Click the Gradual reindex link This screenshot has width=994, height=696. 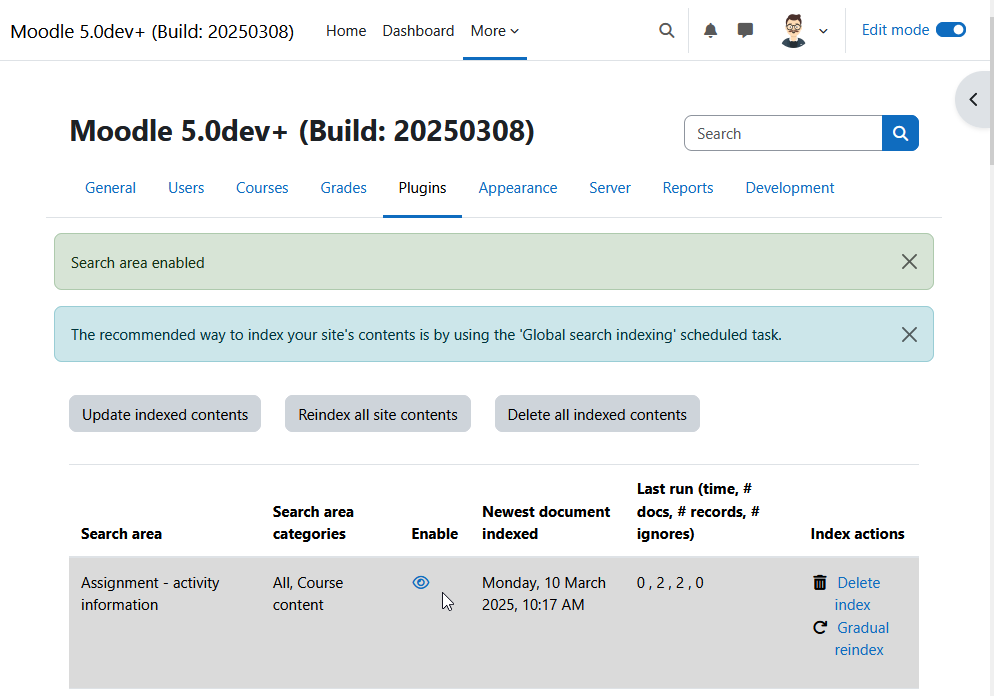tap(862, 638)
